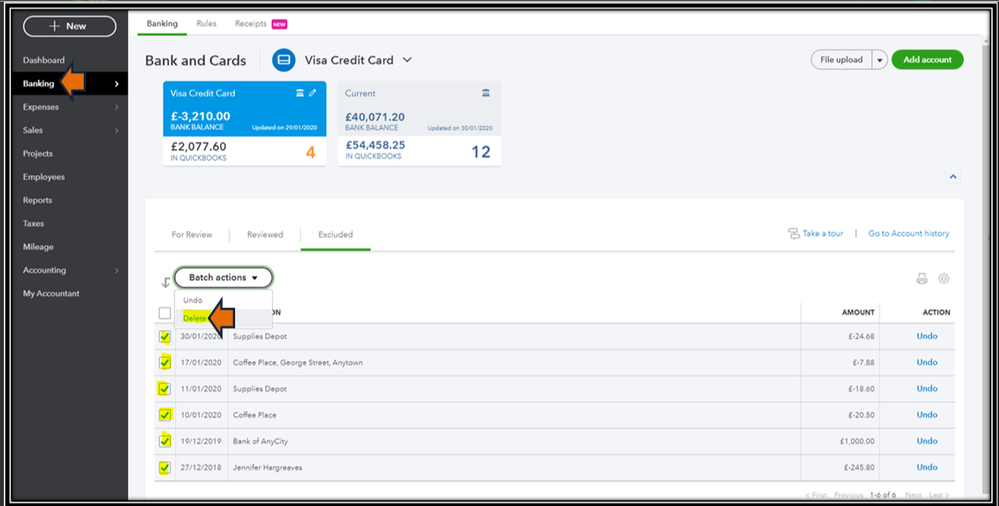Open the Reviewed tab
The image size is (999, 506).
pos(265,235)
